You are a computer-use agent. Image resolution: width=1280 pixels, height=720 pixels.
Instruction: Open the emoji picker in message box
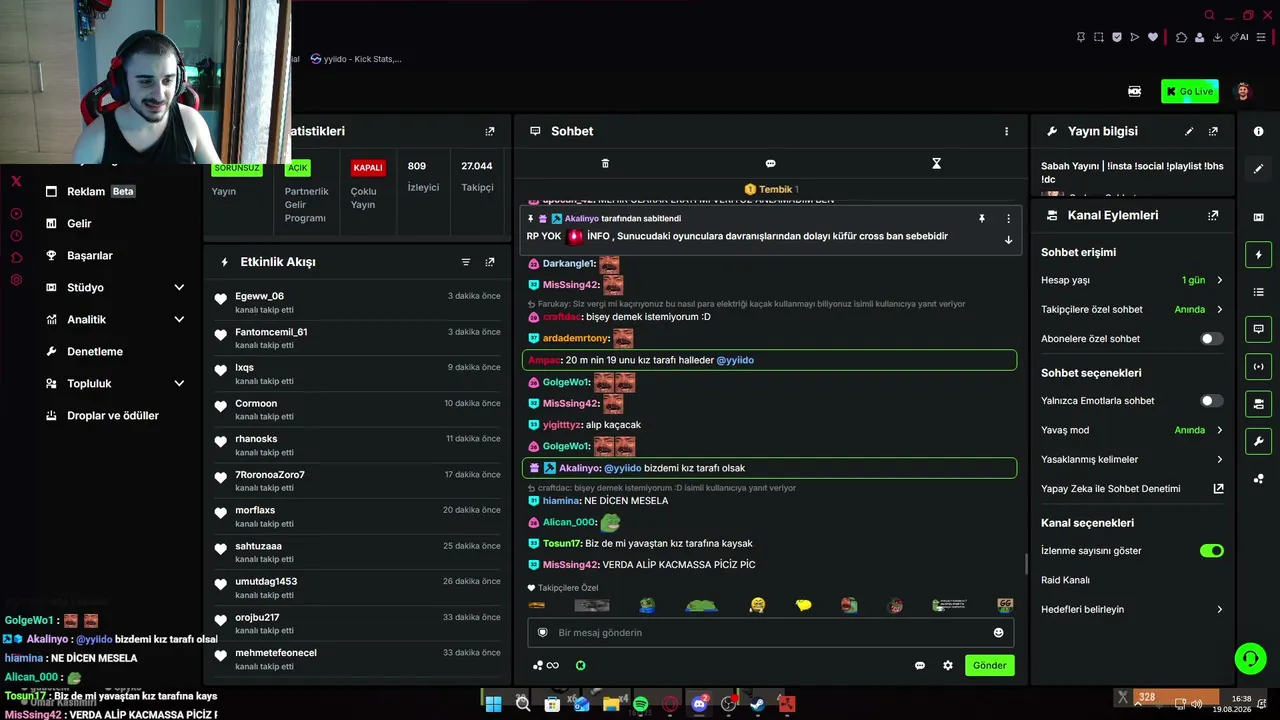pos(998,632)
